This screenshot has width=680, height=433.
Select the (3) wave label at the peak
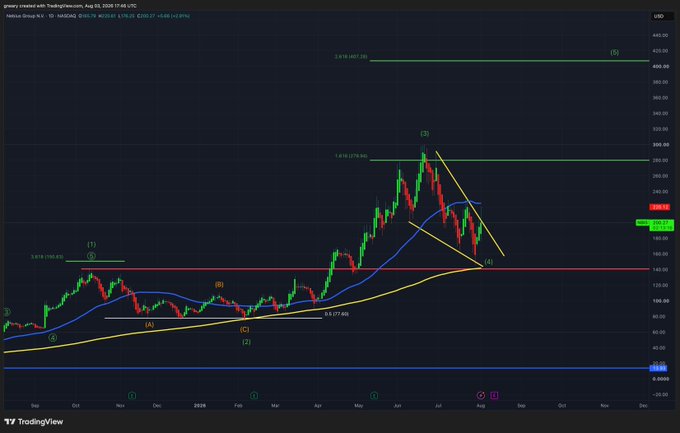(x=425, y=134)
